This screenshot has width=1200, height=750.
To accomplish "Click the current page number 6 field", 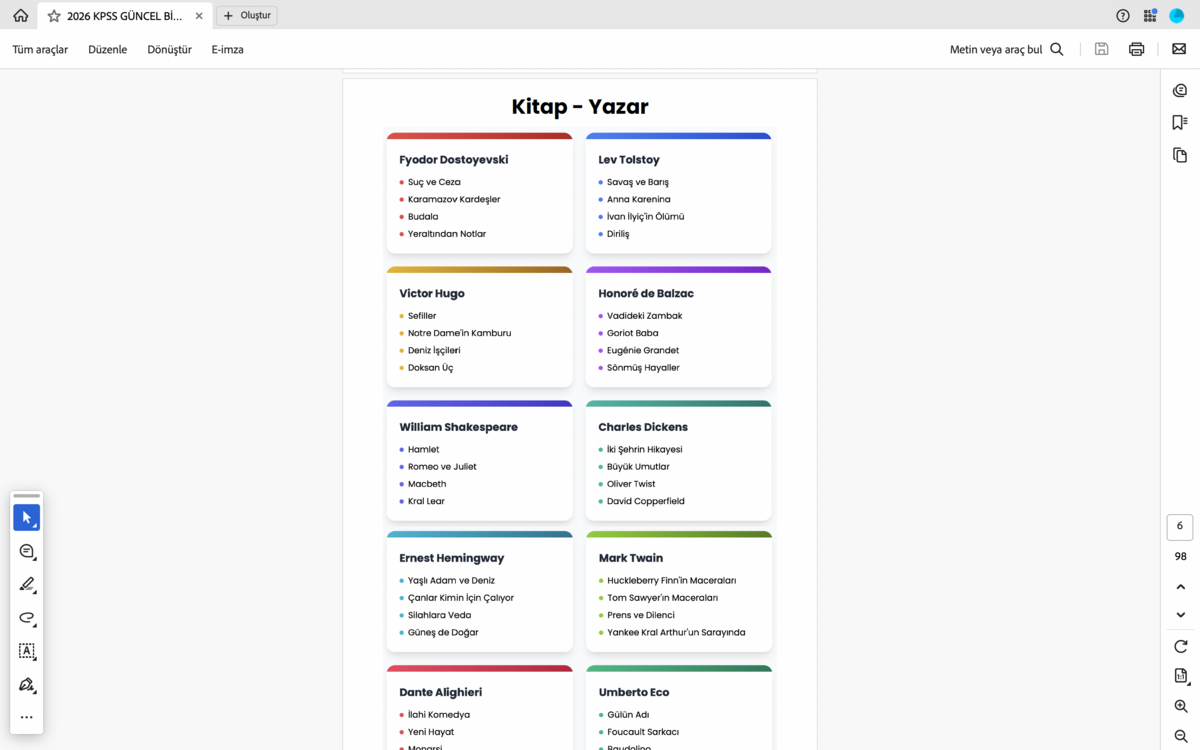I will pyautogui.click(x=1180, y=526).
